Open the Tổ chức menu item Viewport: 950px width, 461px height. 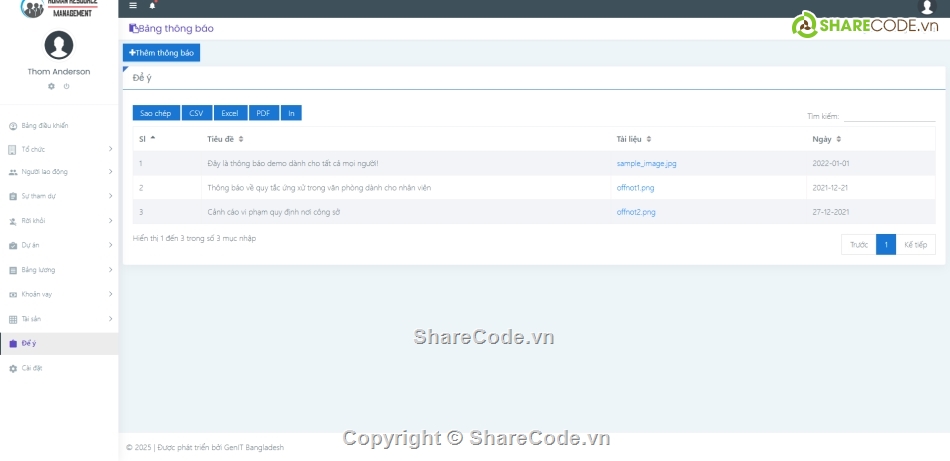59,149
